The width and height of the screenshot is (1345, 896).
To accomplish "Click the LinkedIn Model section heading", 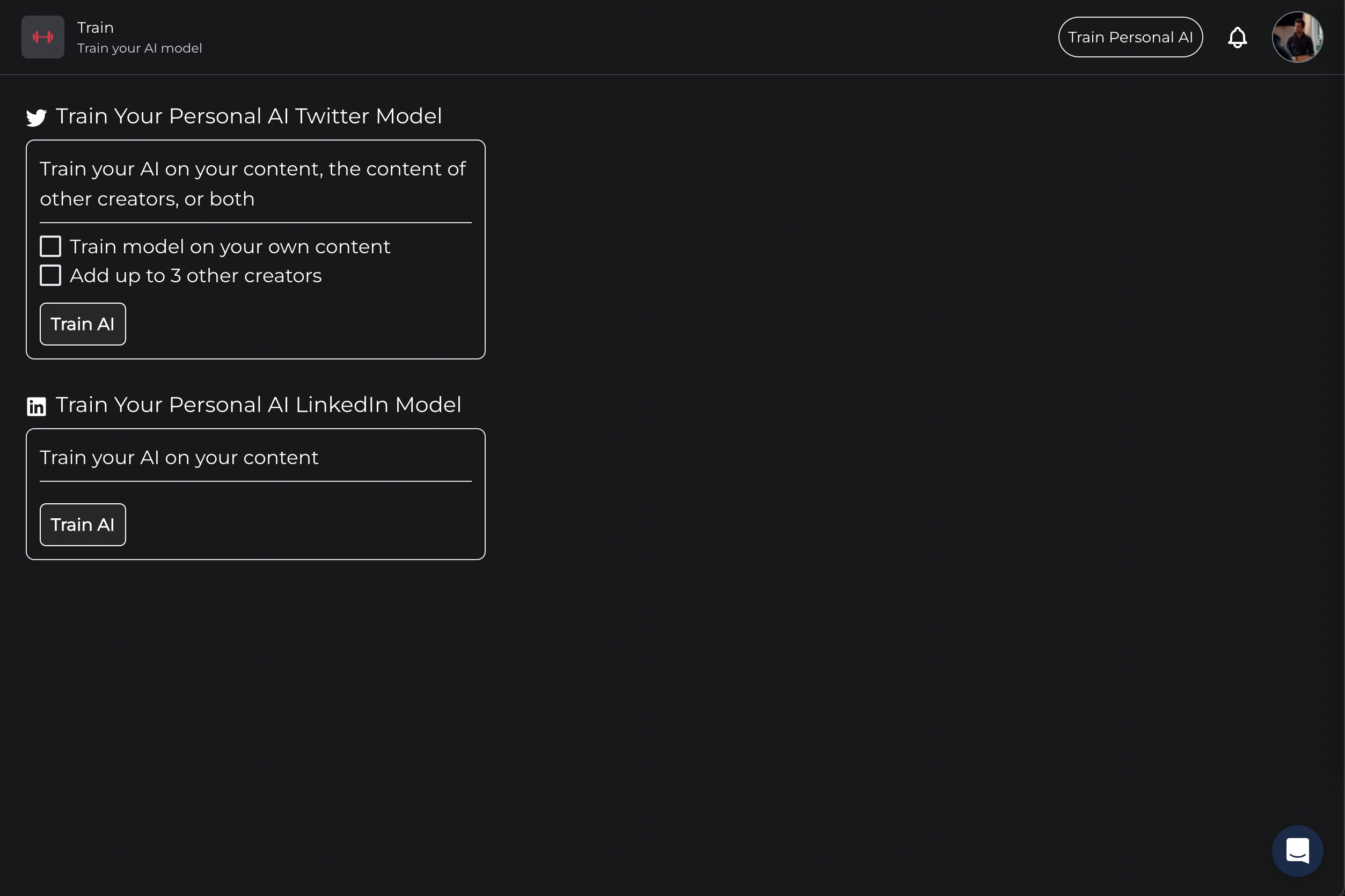I will click(x=258, y=405).
